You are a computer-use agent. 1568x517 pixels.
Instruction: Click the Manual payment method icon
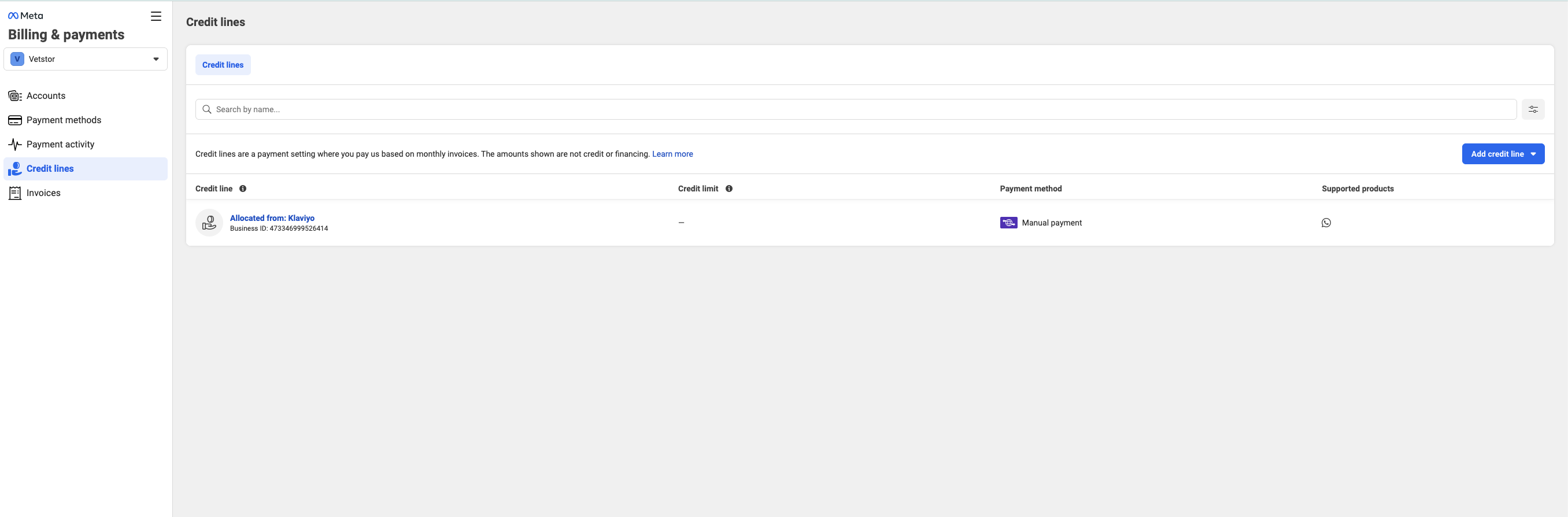pyautogui.click(x=1008, y=223)
